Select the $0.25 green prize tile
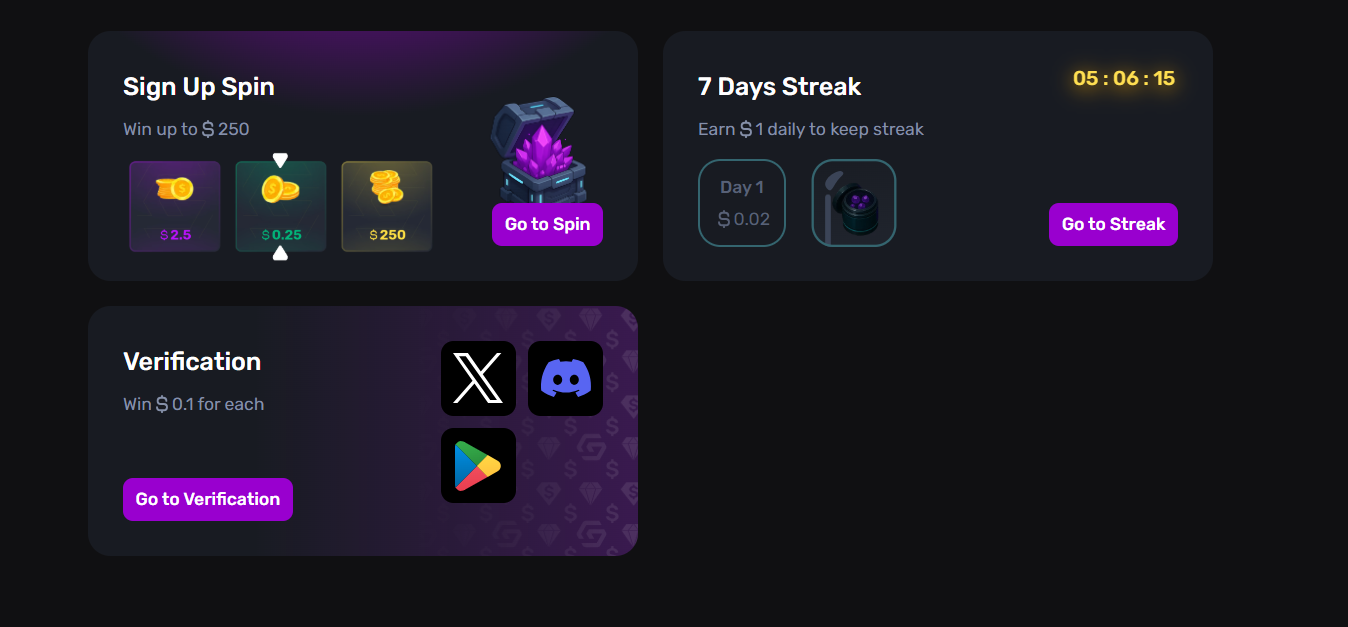Viewport: 1348px width, 627px height. coord(281,207)
